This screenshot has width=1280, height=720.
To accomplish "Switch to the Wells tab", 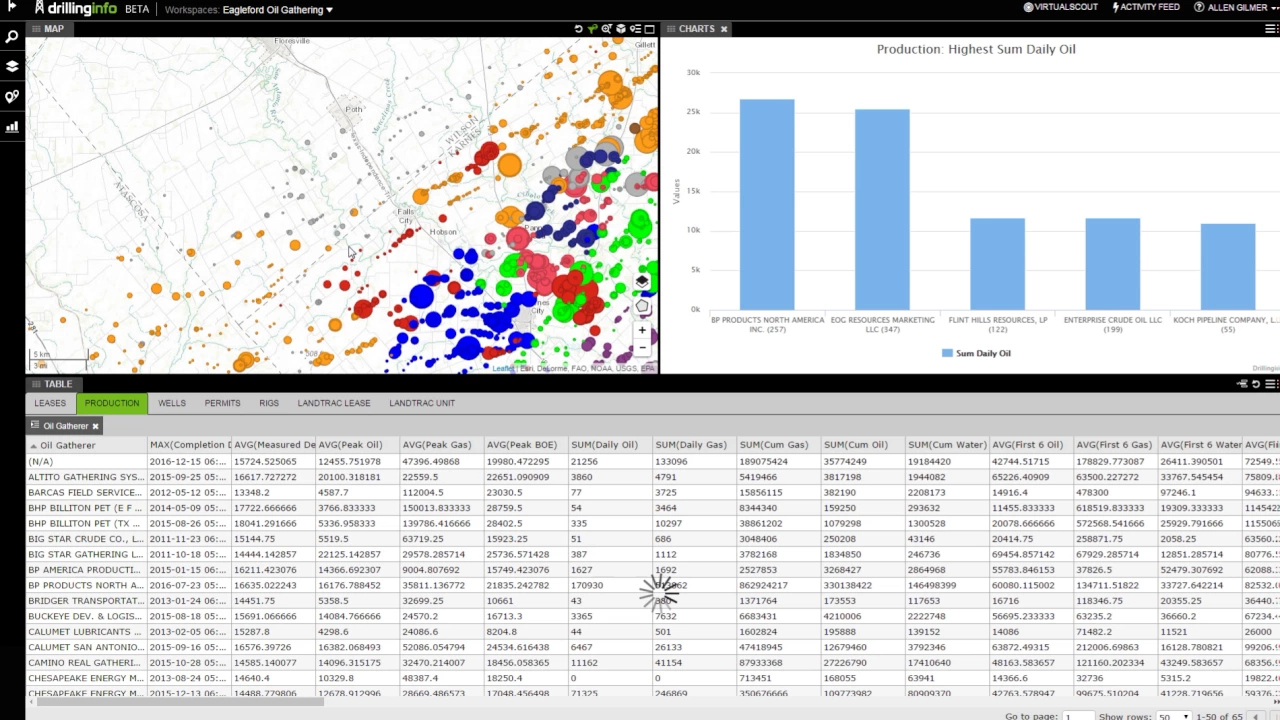I will coord(172,403).
